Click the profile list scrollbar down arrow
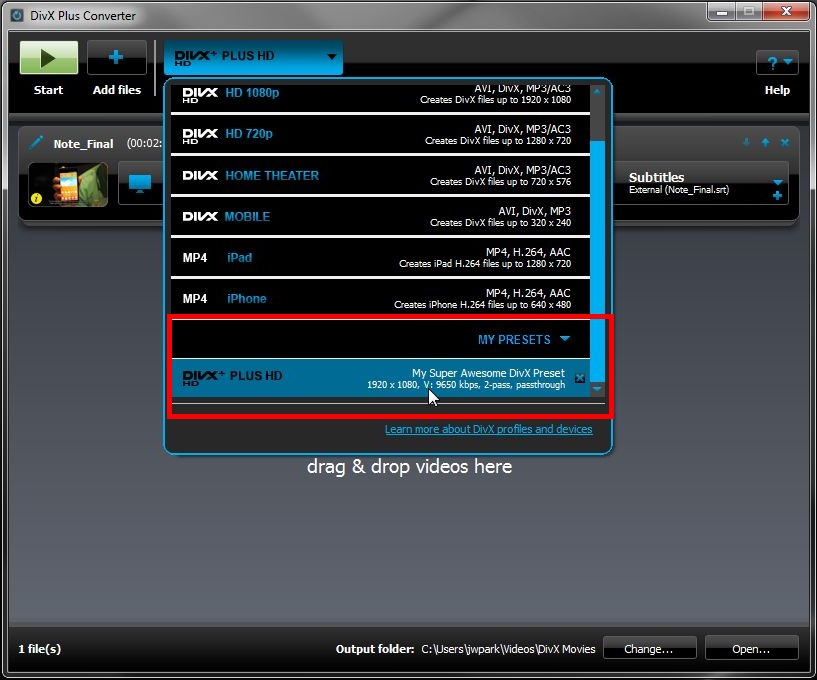The height and width of the screenshot is (680, 817). click(598, 388)
